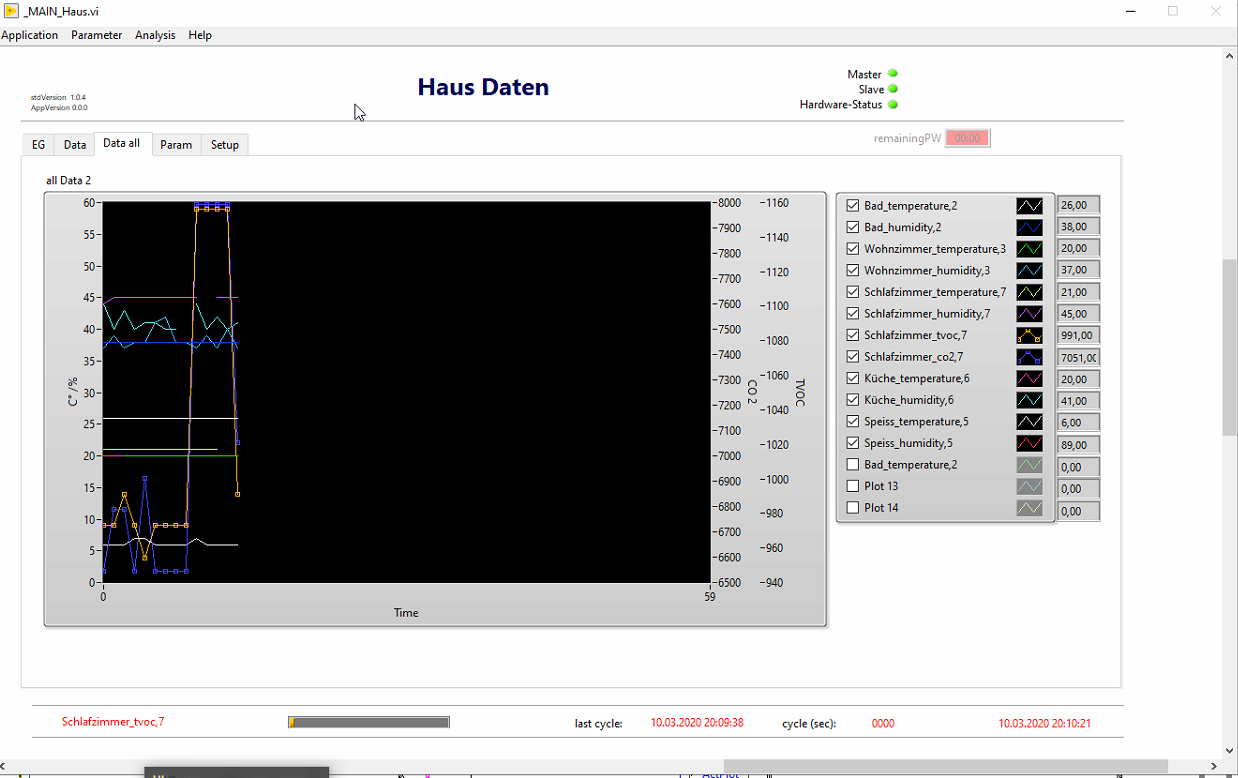Open Speiss_temperature,5 plot style icon
The width and height of the screenshot is (1238, 778).
coord(1029,421)
